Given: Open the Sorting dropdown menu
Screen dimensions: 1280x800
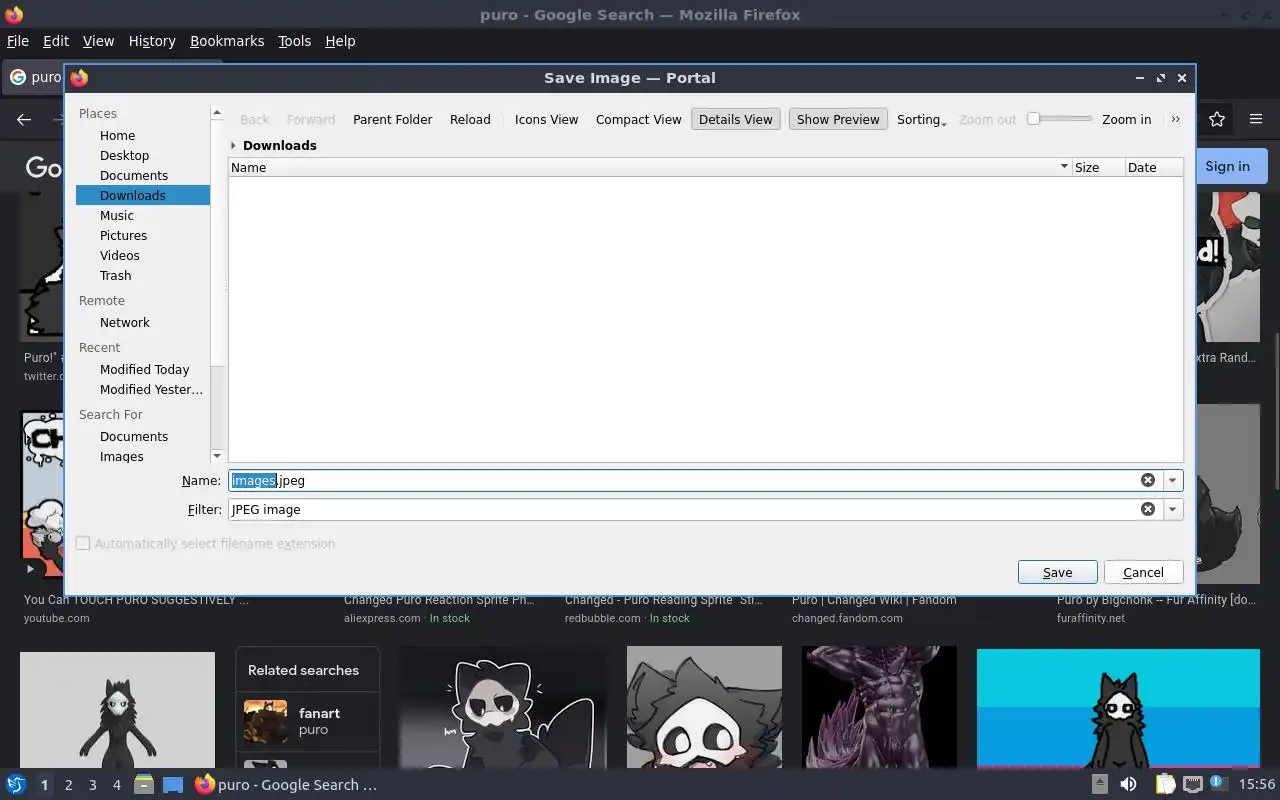Looking at the screenshot, I should [921, 119].
